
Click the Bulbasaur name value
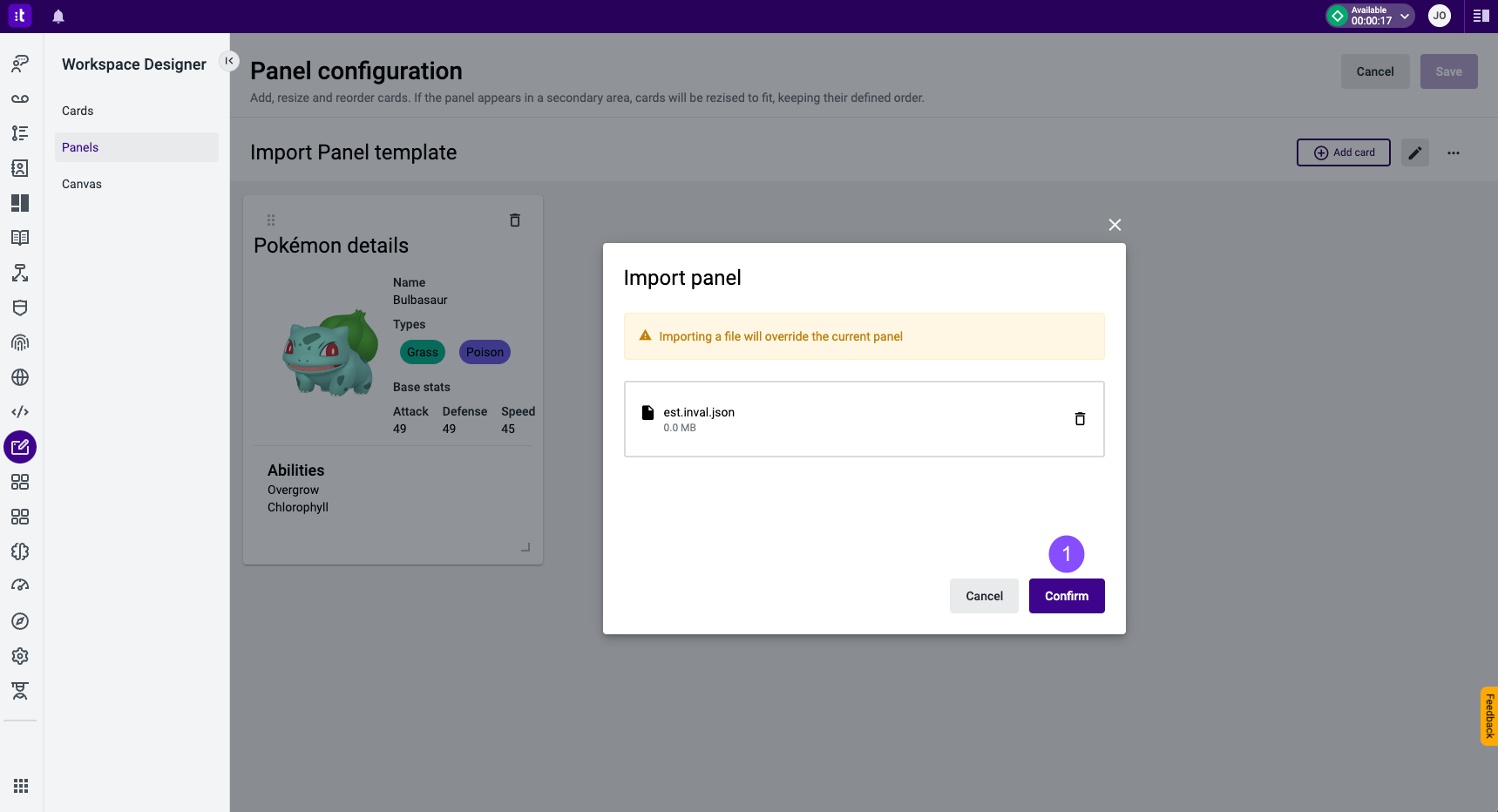pos(420,300)
